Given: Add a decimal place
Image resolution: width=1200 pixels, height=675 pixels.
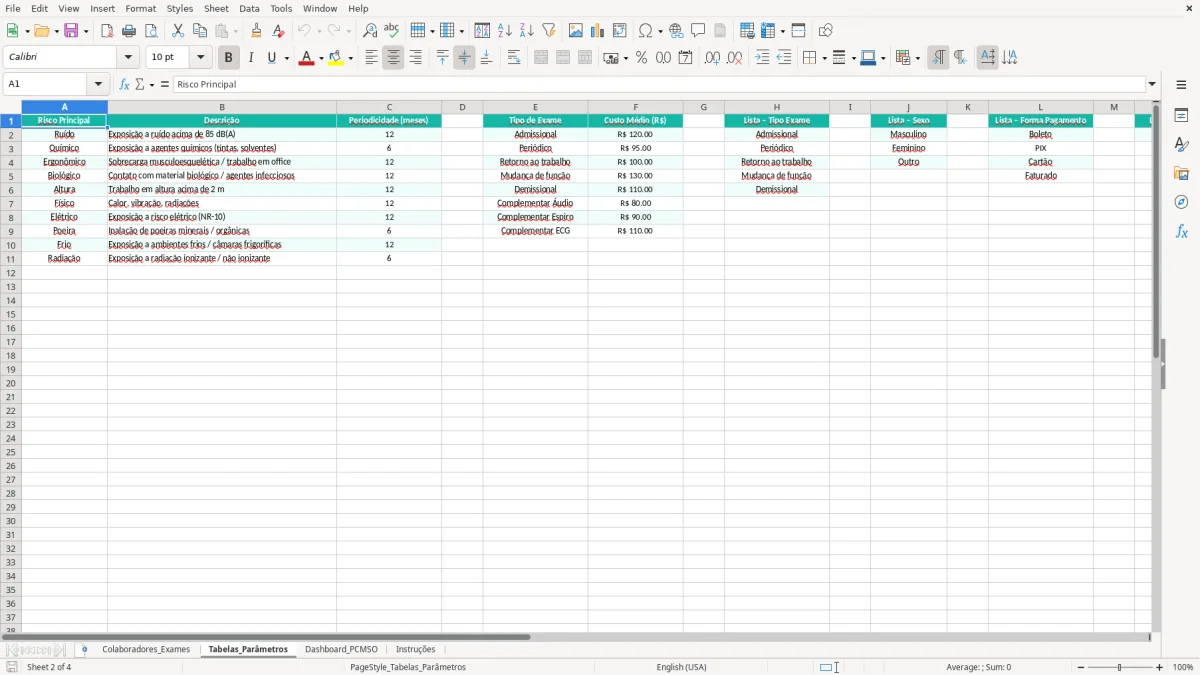Looking at the screenshot, I should (712, 58).
